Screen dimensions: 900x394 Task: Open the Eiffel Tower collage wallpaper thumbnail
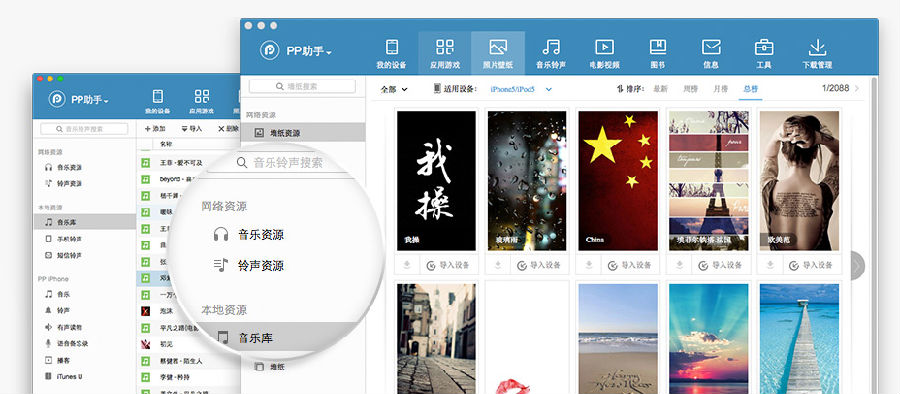[709, 181]
